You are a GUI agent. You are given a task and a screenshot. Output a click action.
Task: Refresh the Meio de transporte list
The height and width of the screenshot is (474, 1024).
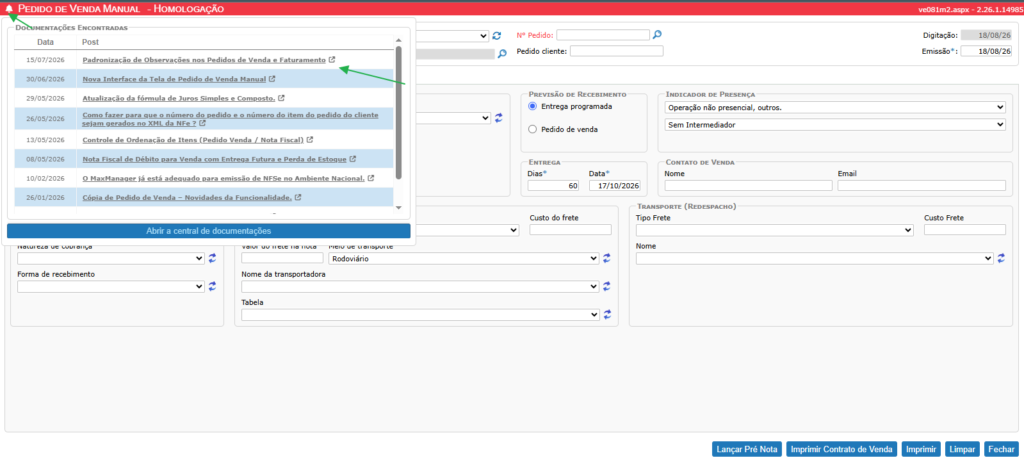607,259
